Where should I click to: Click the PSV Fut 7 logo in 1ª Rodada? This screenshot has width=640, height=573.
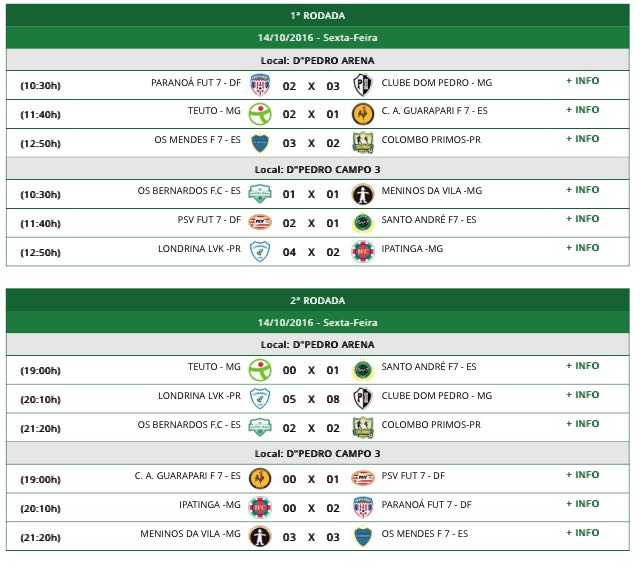[260, 222]
